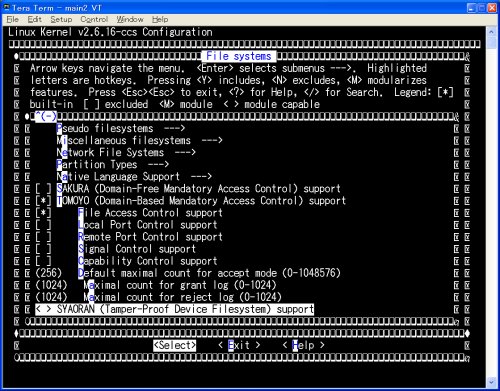Viewport: 500px width, 391px height.
Task: Close the Tera Term window
Action: coord(492,8)
